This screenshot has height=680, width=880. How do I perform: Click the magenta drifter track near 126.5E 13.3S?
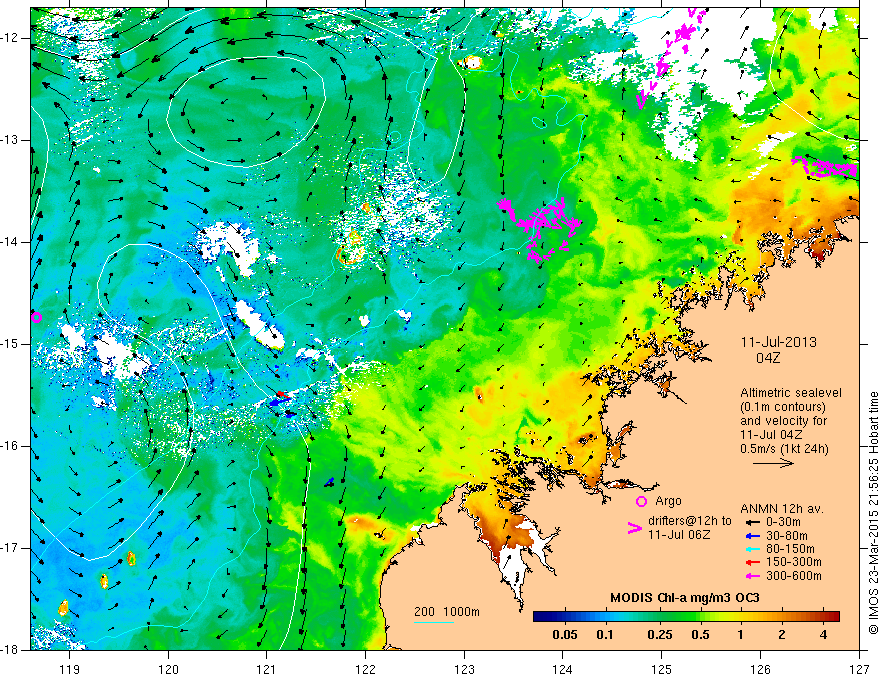[x=825, y=167]
